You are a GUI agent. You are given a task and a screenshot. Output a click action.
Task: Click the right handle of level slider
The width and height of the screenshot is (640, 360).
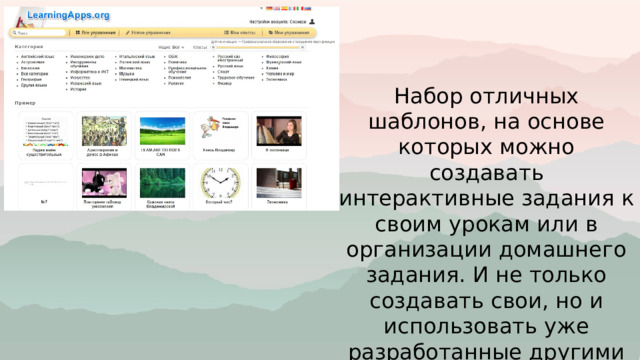[302, 47]
